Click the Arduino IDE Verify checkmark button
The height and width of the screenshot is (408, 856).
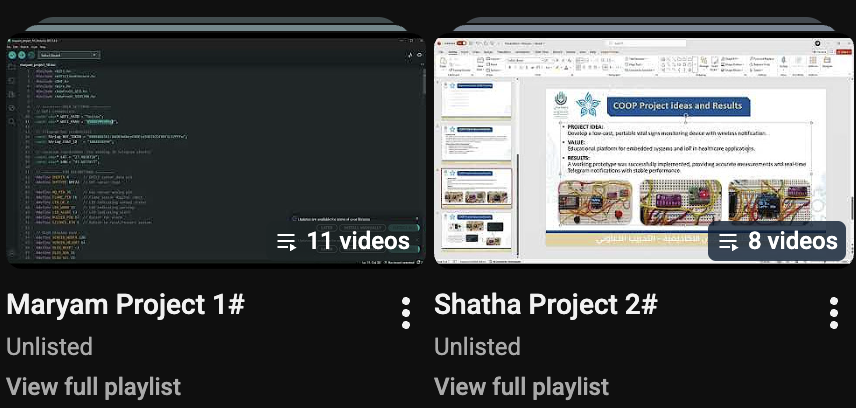tap(12, 55)
